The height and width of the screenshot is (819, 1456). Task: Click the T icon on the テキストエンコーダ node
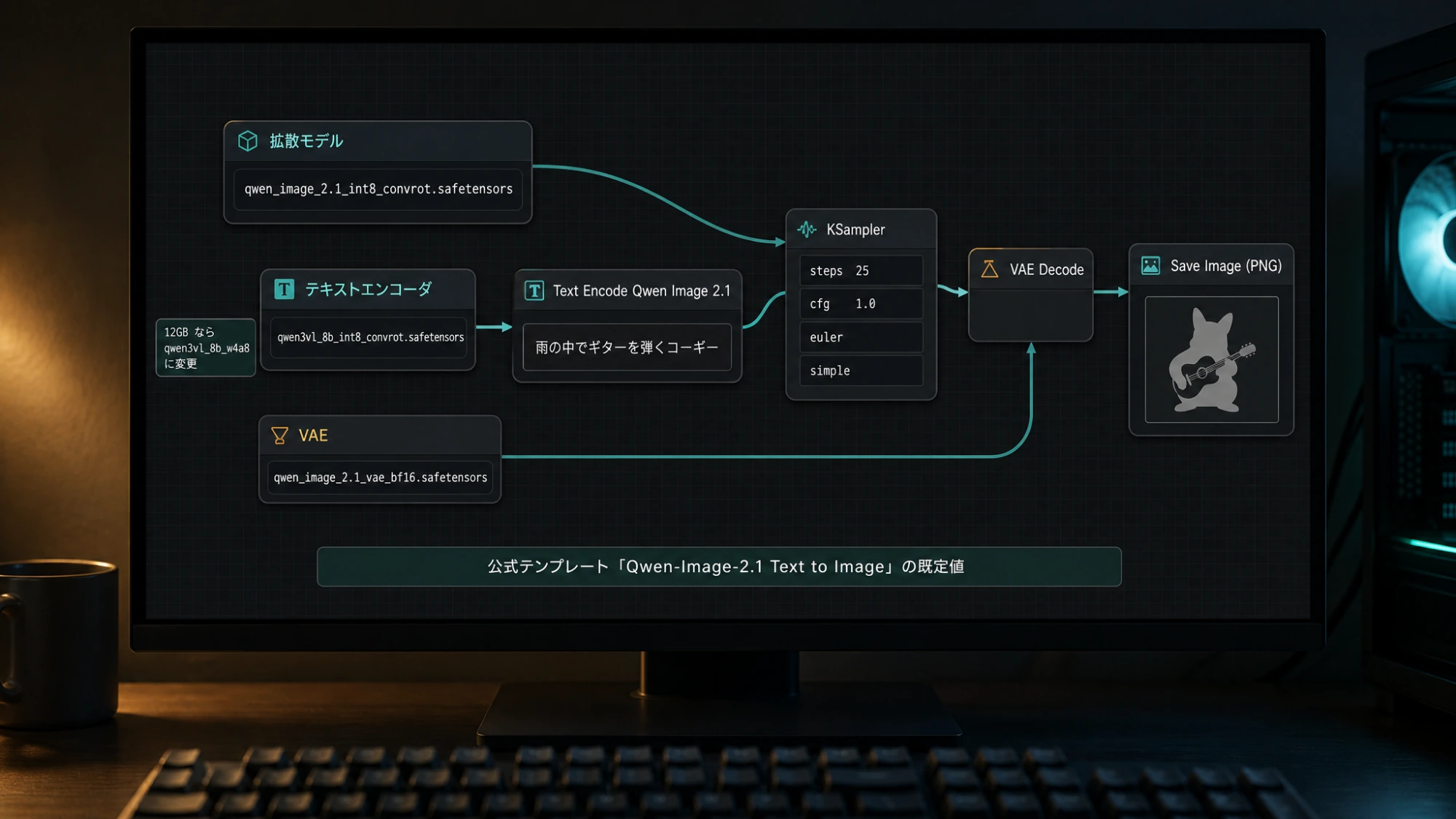click(284, 289)
